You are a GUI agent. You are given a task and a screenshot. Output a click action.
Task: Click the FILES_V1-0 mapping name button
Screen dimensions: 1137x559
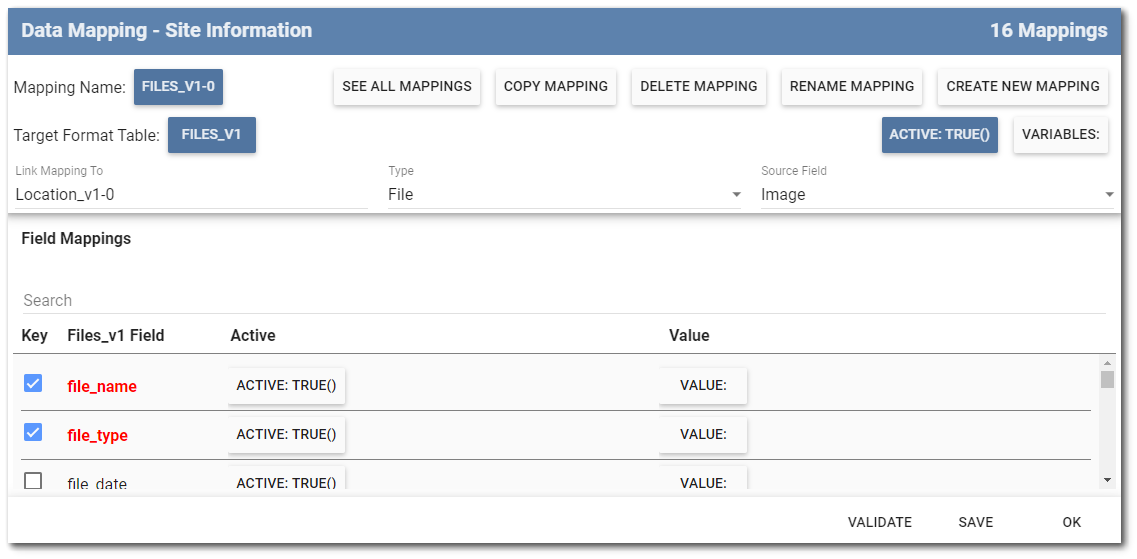pos(178,87)
